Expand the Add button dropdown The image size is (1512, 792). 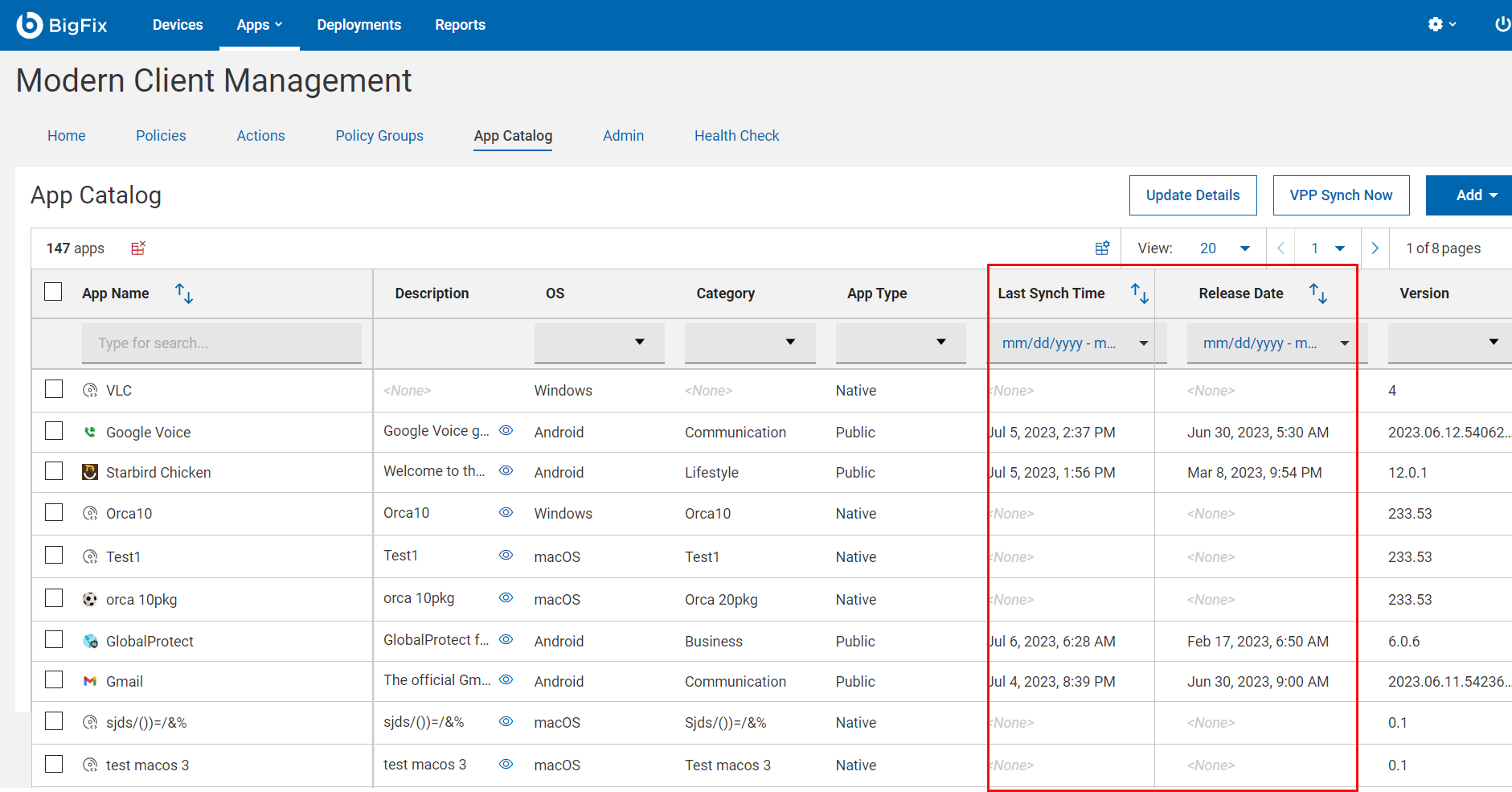[x=1476, y=195]
